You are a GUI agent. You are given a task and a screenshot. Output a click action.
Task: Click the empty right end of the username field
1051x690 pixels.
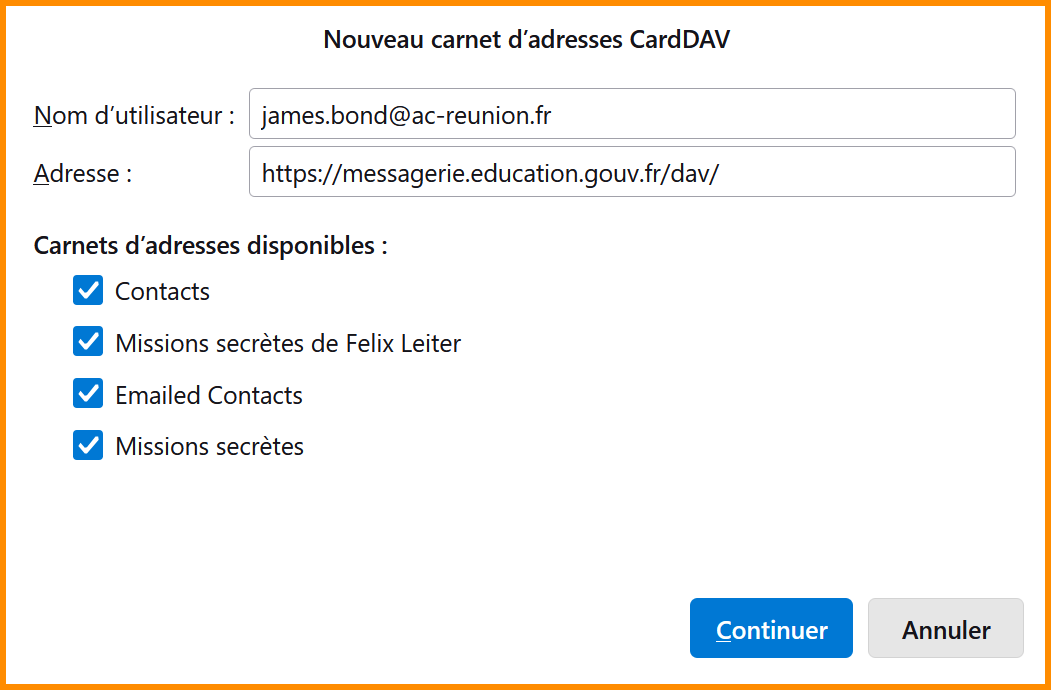coord(900,115)
